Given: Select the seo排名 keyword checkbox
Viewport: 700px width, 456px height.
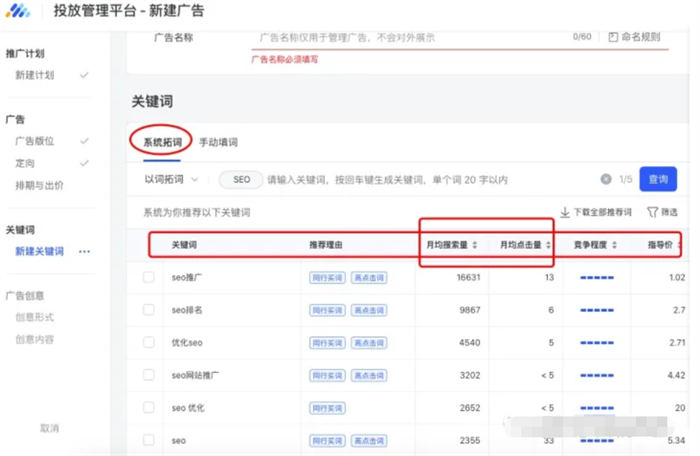Looking at the screenshot, I should (x=148, y=310).
